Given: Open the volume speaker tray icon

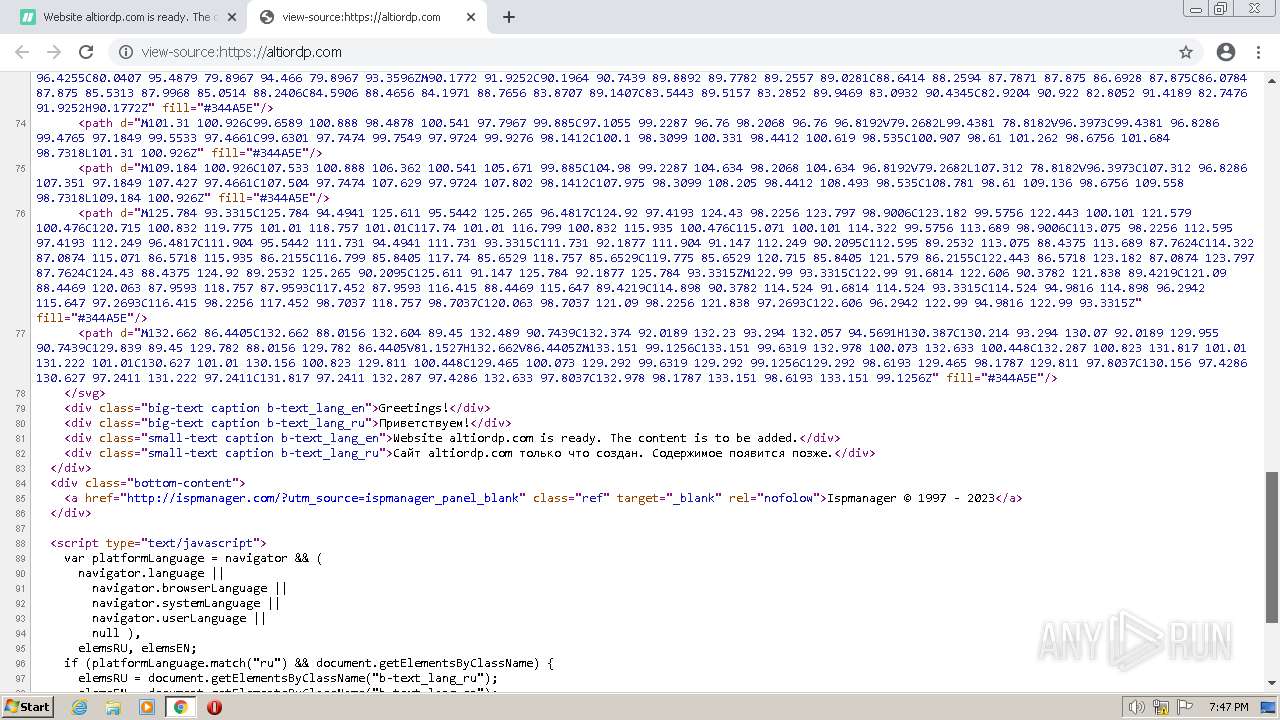Looking at the screenshot, I should click(x=1136, y=707).
